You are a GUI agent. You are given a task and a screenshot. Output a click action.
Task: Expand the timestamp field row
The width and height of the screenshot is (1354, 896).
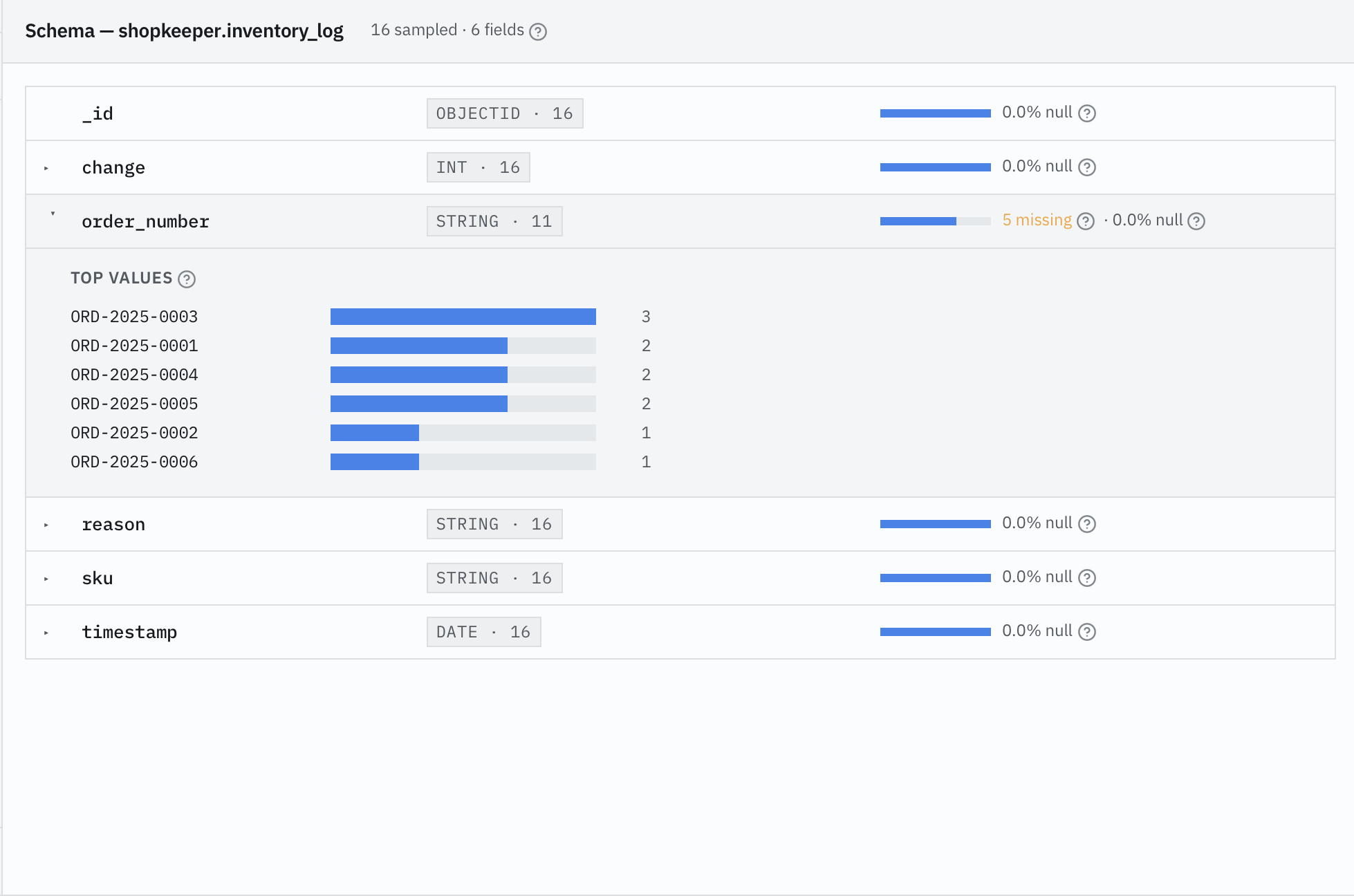(x=46, y=633)
